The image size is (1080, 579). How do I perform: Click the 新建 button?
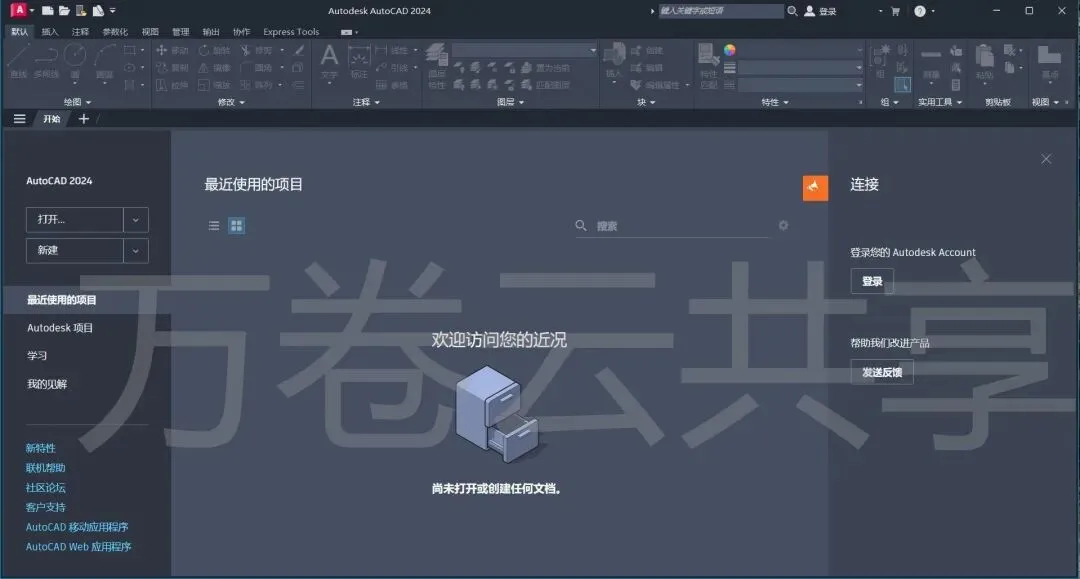coord(74,251)
